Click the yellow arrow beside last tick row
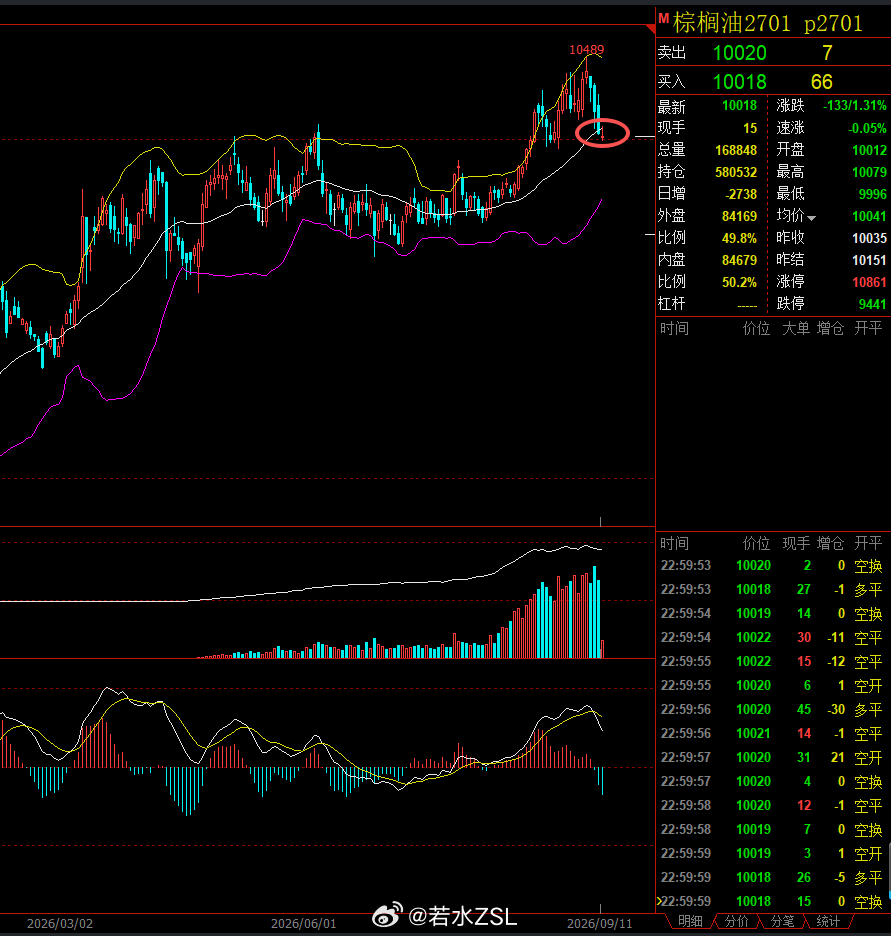 (659, 901)
